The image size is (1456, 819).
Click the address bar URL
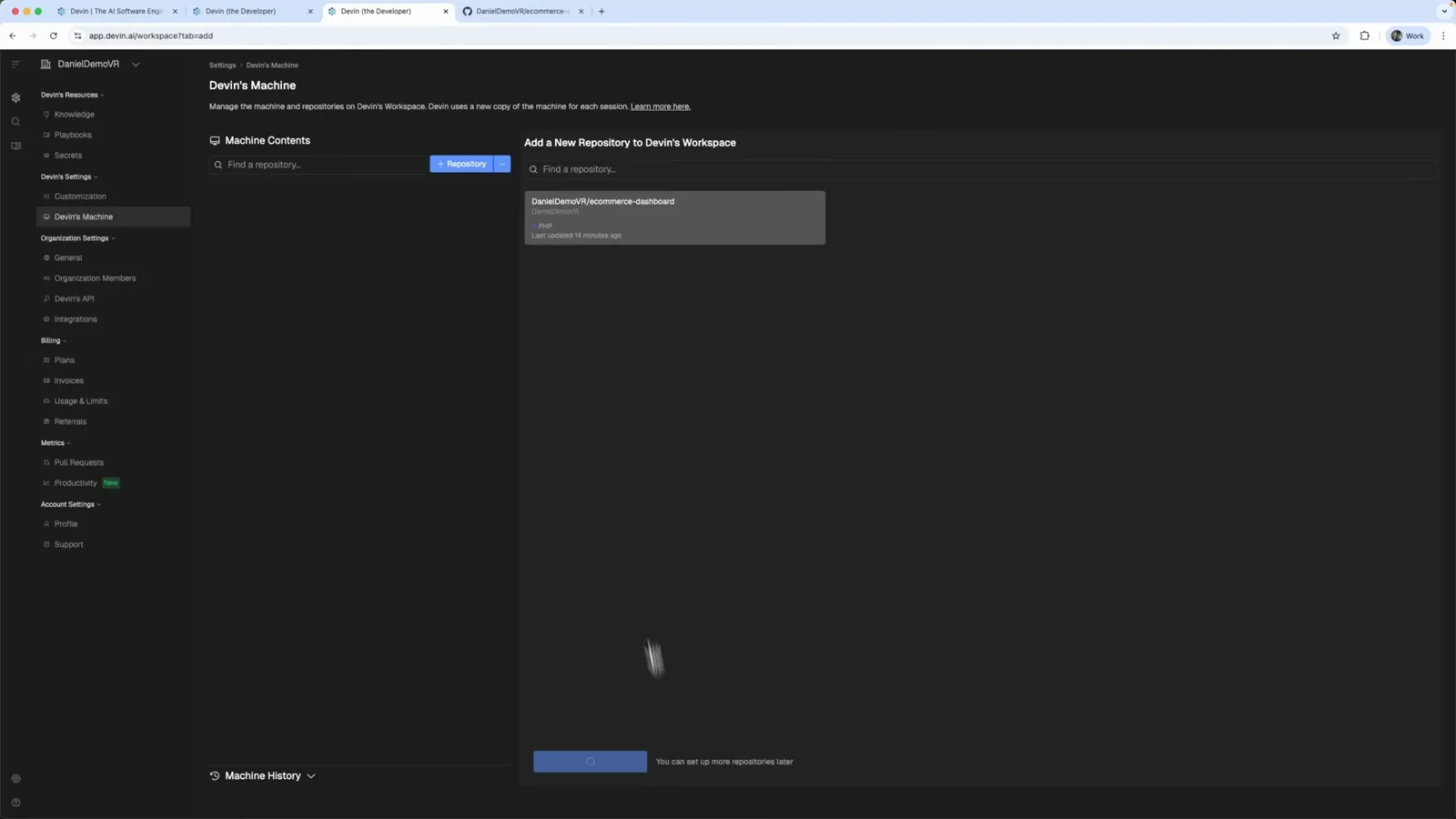click(151, 35)
